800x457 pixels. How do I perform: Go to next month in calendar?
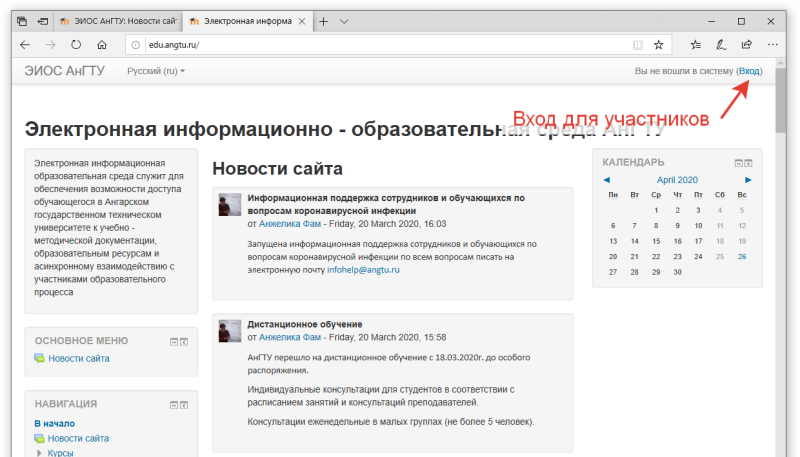pos(748,180)
